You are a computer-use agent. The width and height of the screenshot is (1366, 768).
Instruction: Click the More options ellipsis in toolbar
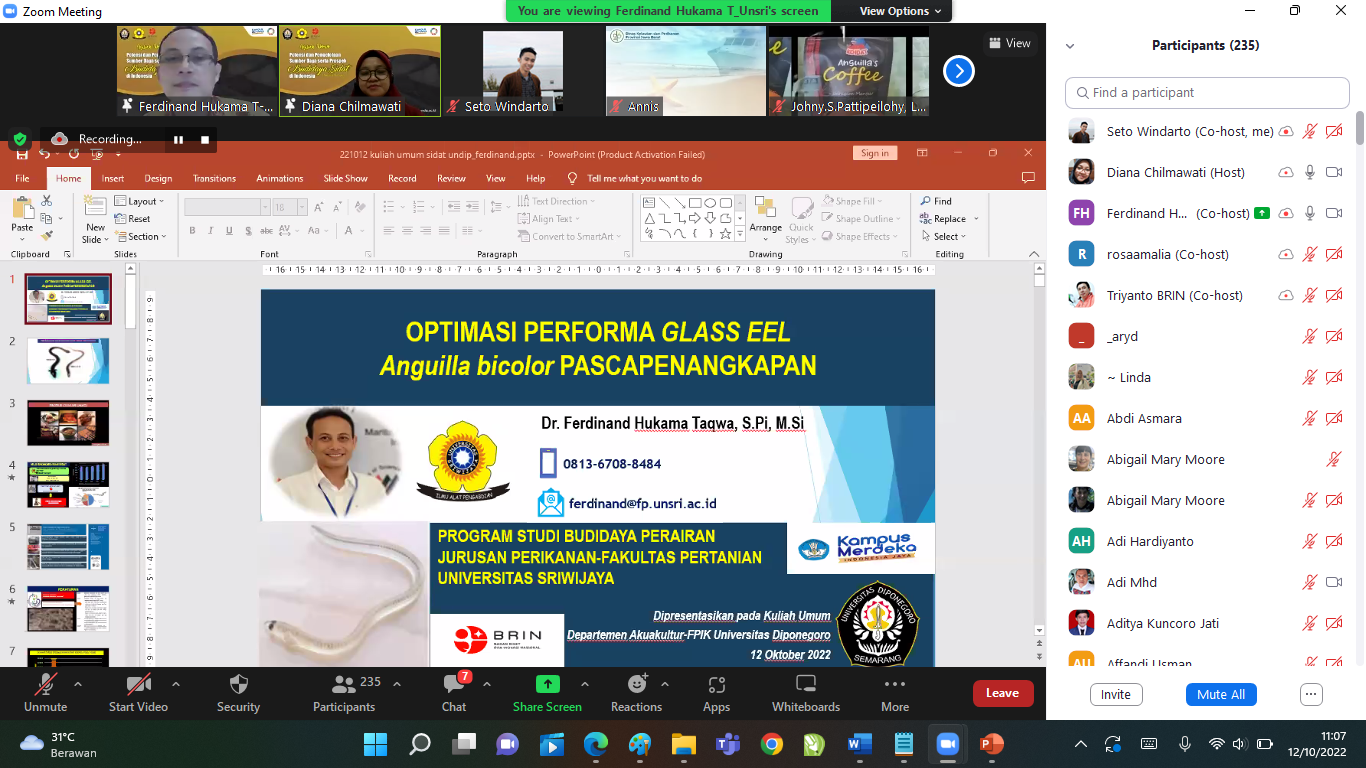(x=894, y=686)
